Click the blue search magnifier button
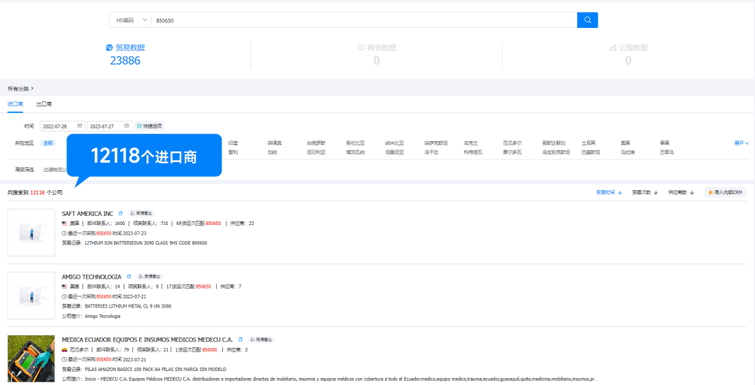This screenshot has height=385, width=755. click(587, 20)
